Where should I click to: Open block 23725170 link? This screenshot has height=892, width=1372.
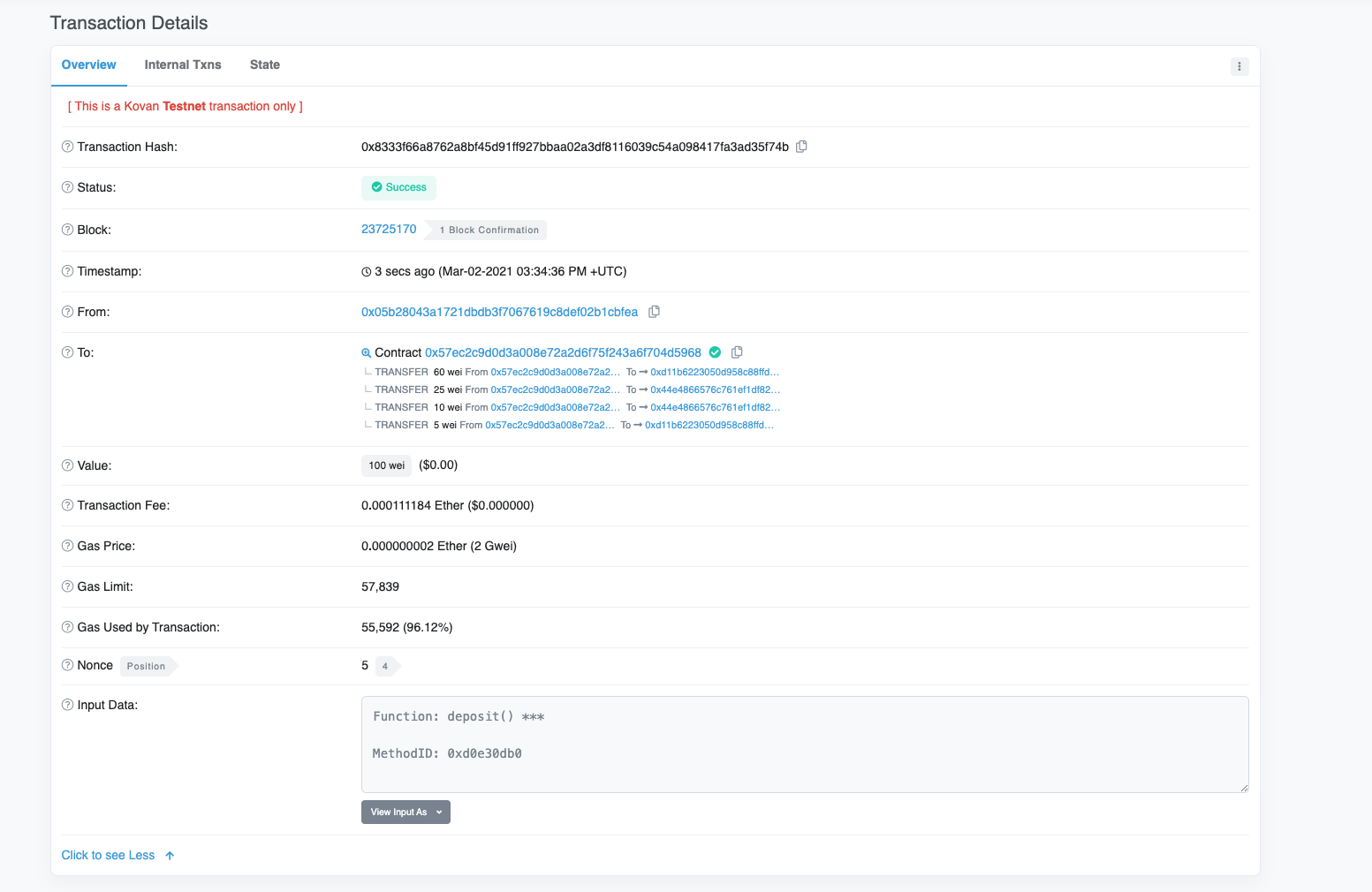coord(389,229)
